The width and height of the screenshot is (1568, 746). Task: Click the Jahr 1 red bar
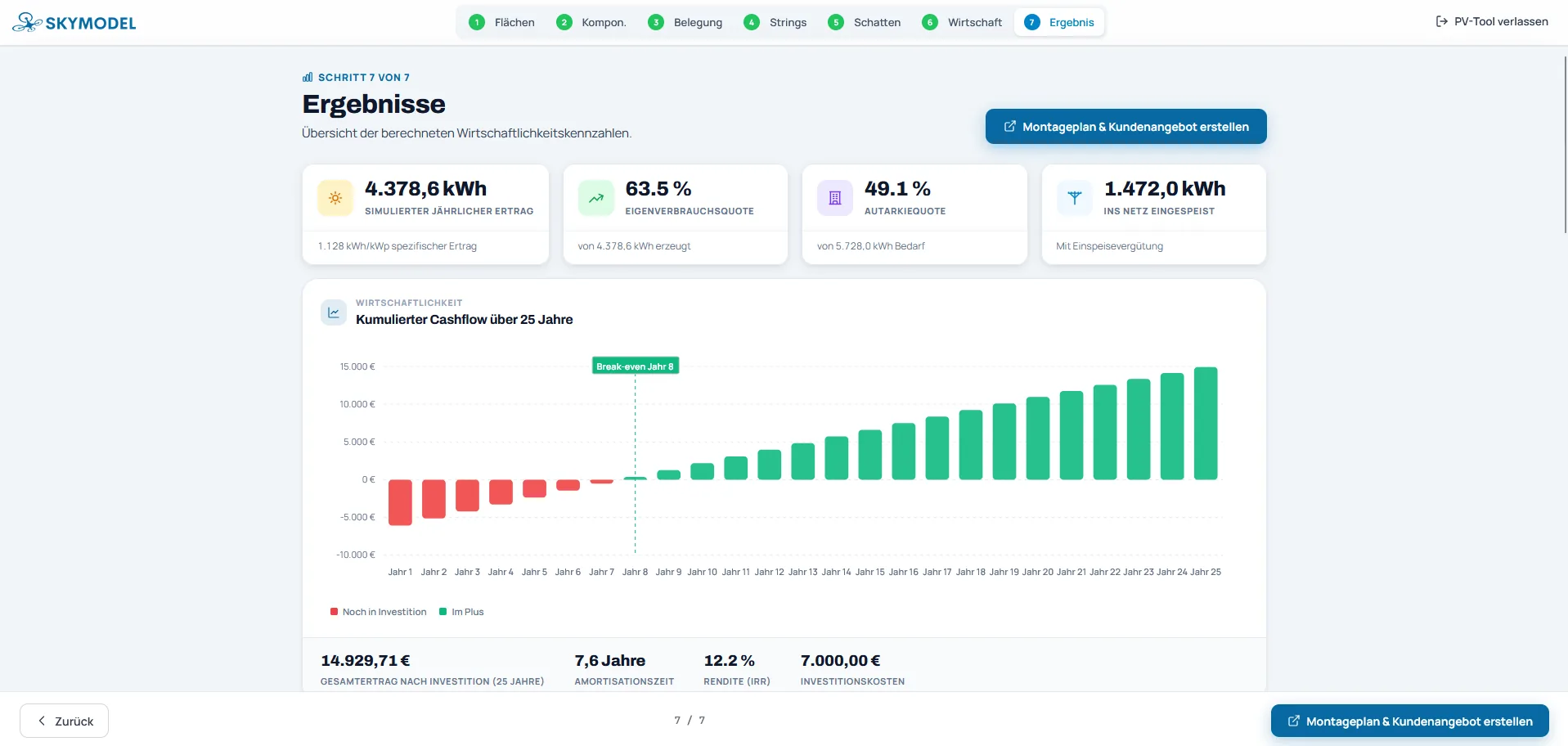[x=400, y=502]
